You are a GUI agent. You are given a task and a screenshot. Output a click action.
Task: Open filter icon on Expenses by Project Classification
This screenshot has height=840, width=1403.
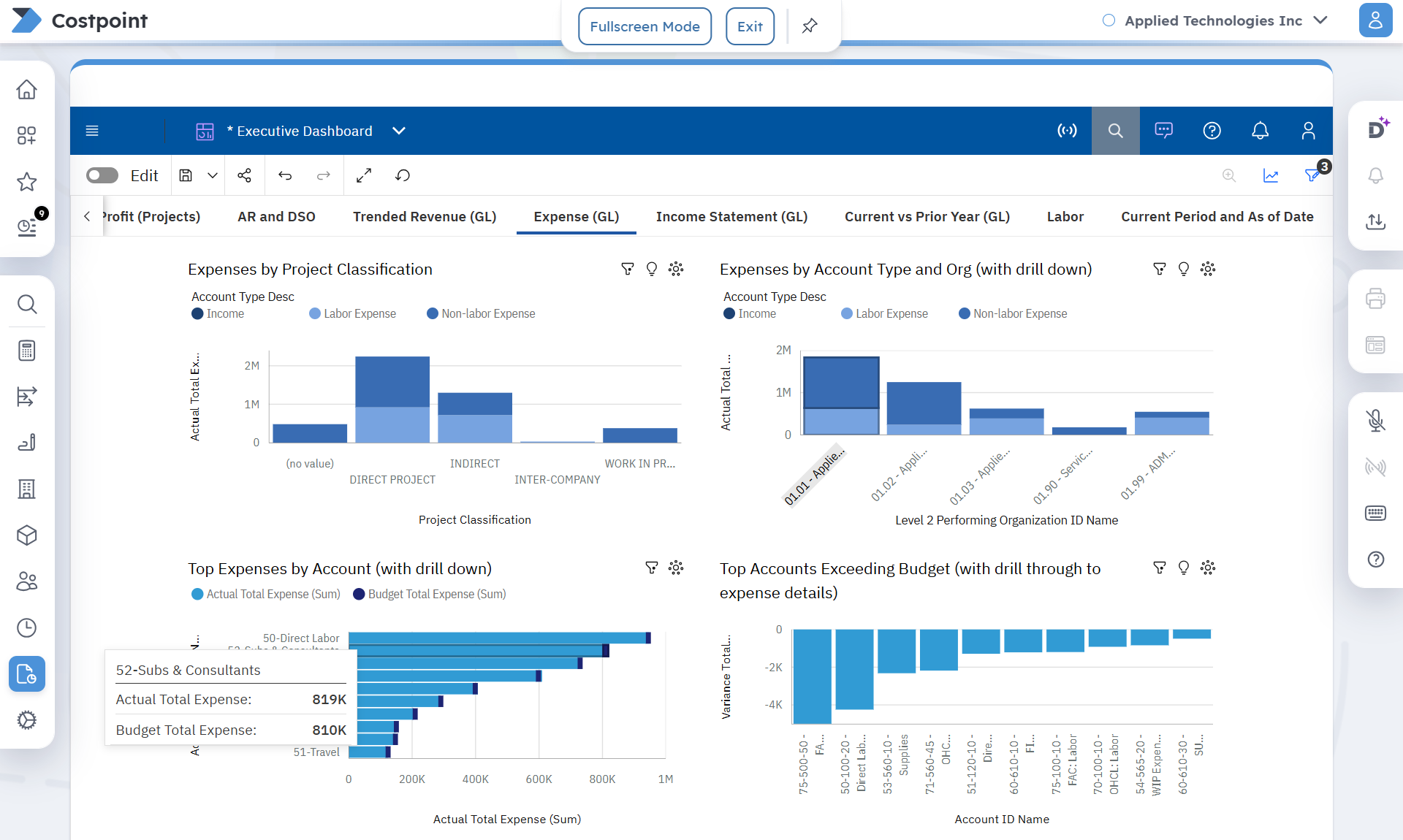click(x=627, y=269)
